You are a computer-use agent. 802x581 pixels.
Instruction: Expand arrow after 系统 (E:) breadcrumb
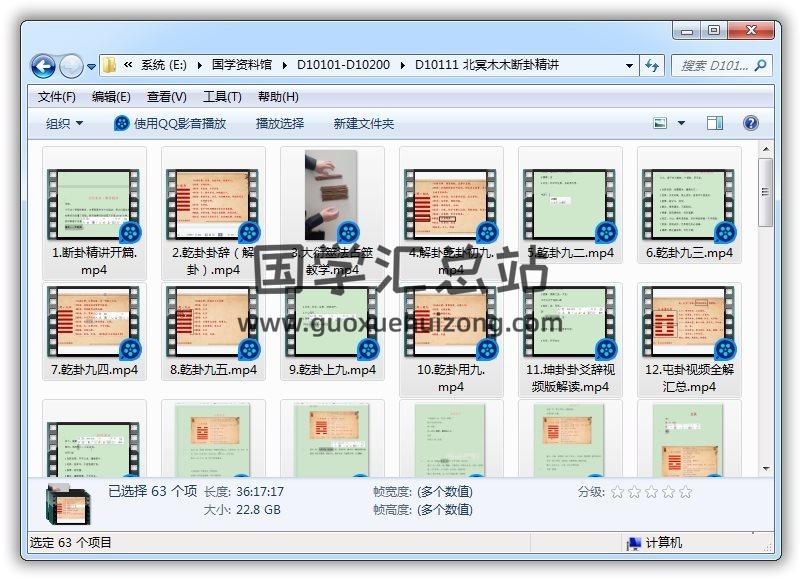click(199, 65)
